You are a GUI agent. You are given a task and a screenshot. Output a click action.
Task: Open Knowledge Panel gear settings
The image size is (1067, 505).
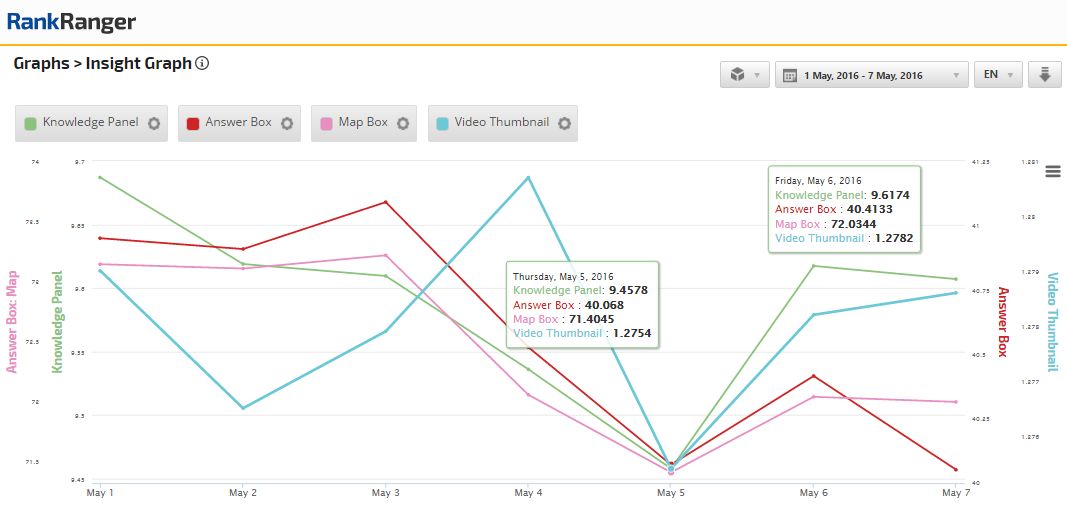tap(154, 123)
